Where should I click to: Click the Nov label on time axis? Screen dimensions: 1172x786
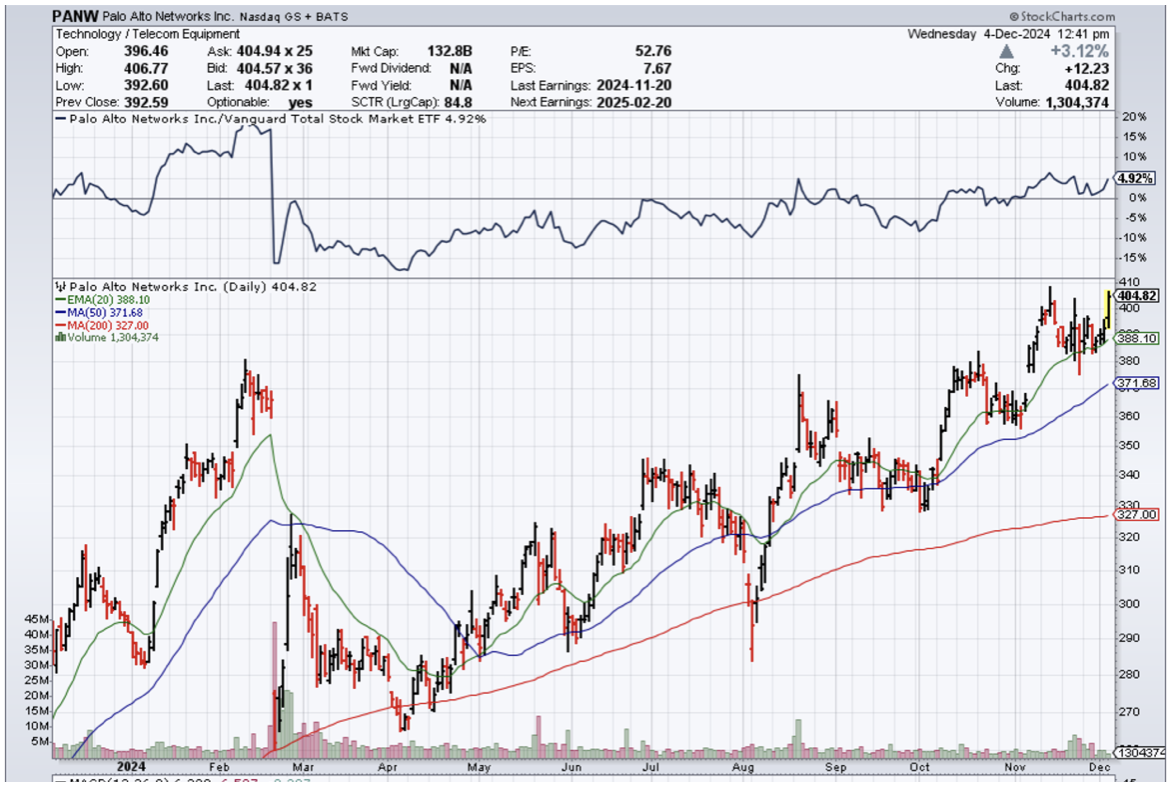pyautogui.click(x=1015, y=767)
